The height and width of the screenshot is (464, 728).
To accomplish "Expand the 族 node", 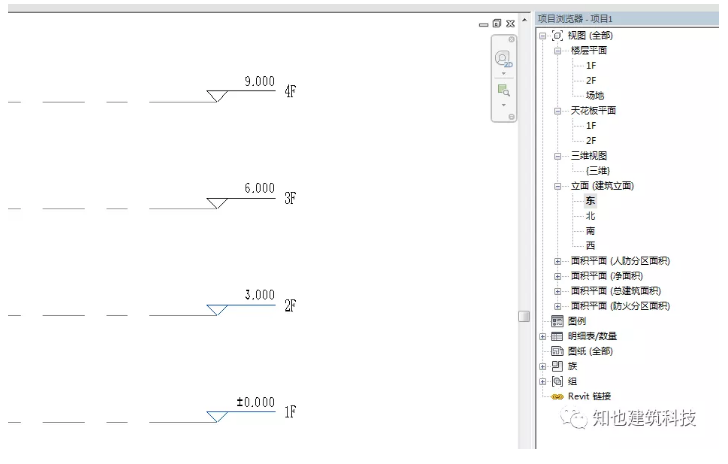I will [x=542, y=366].
